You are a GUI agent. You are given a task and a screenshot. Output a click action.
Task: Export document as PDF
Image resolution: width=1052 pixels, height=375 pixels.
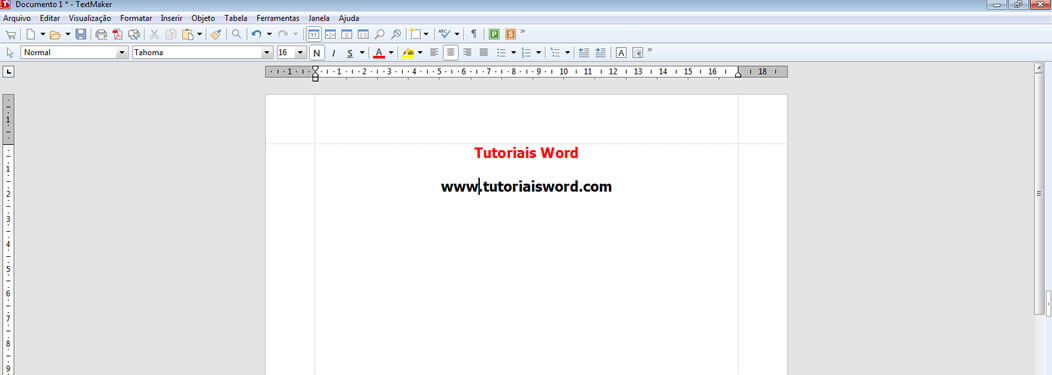click(x=117, y=34)
